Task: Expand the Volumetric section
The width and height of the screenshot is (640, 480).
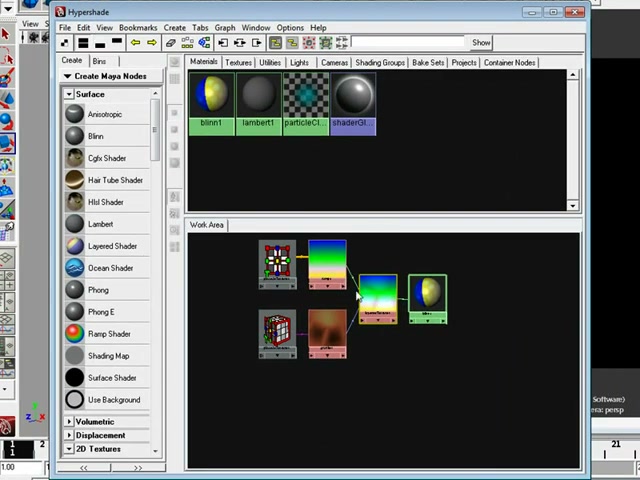Action: coord(69,422)
